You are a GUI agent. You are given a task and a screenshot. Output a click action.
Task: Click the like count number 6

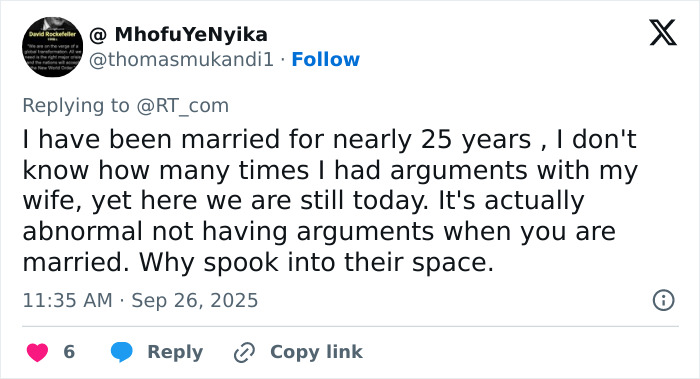tap(69, 352)
